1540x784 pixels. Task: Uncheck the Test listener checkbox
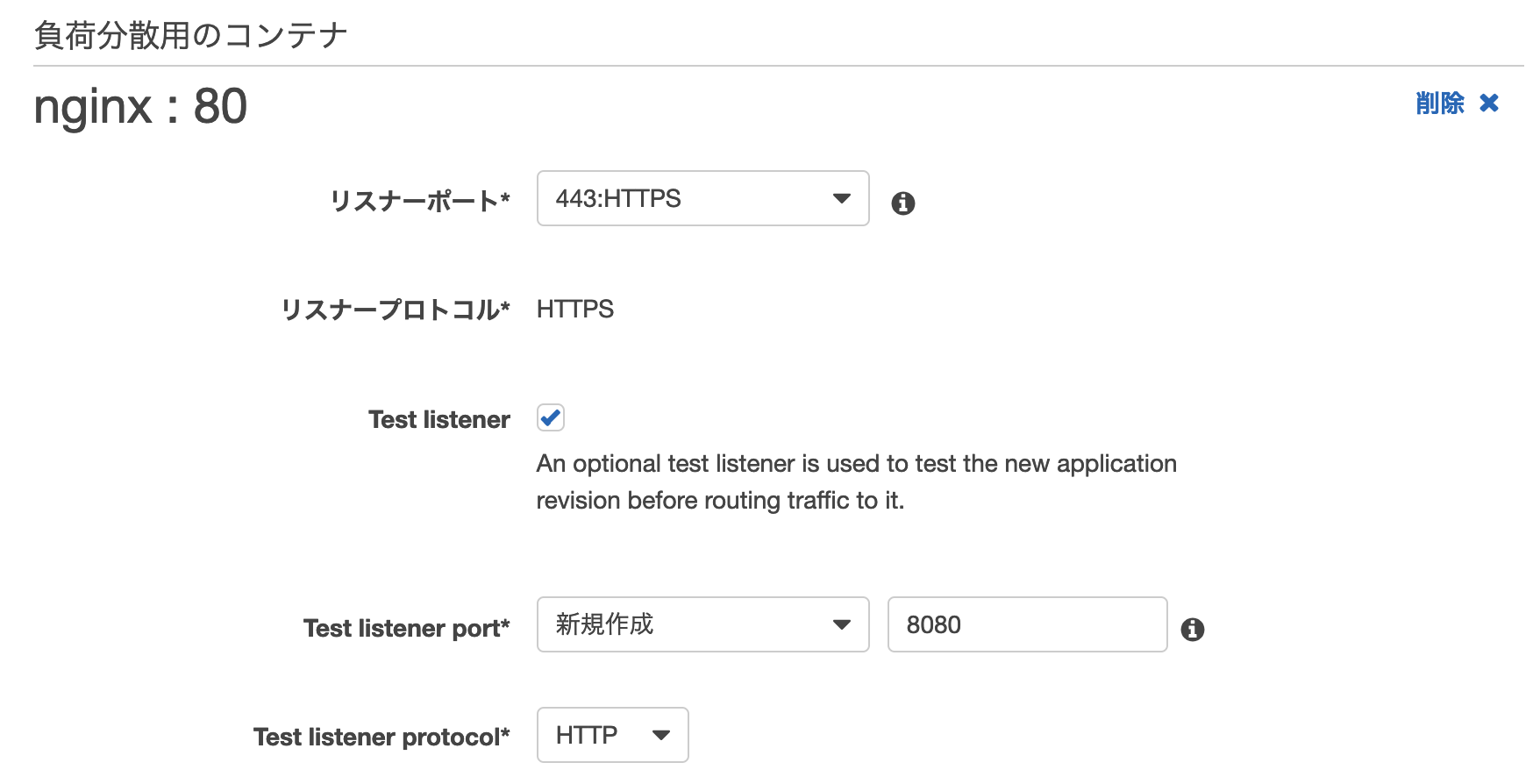[551, 418]
